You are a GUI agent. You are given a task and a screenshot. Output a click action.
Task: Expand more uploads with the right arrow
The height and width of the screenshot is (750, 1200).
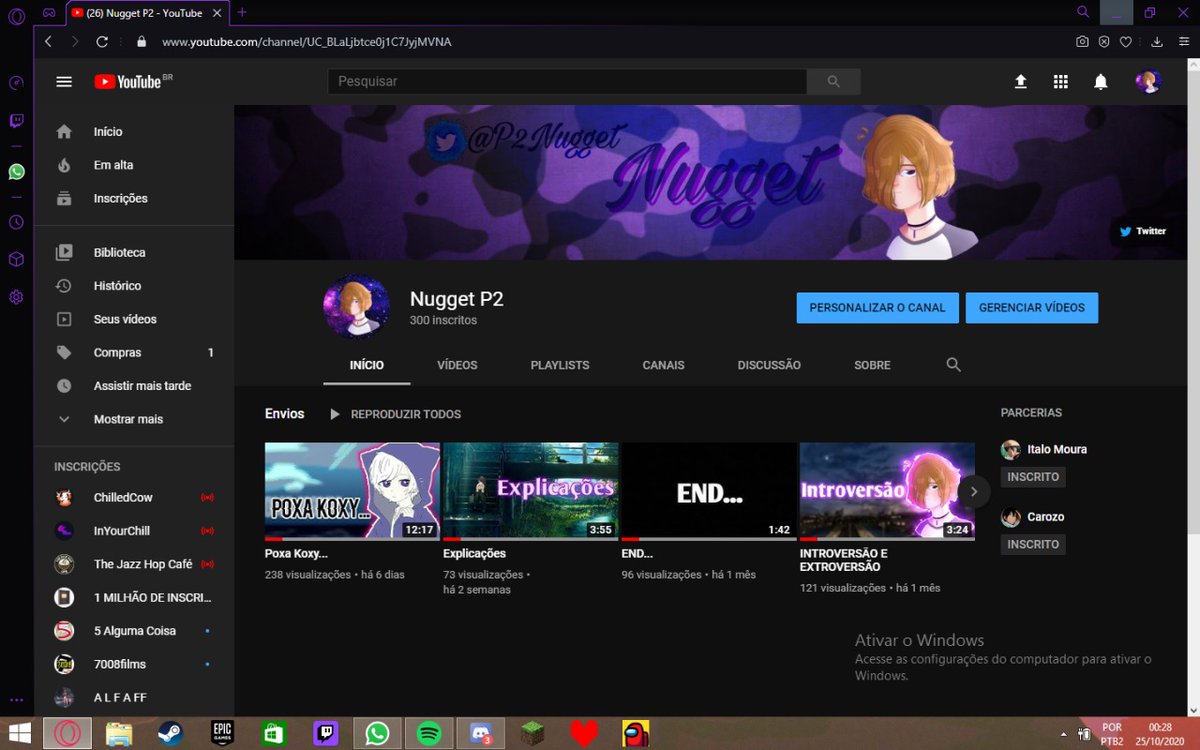pyautogui.click(x=973, y=491)
